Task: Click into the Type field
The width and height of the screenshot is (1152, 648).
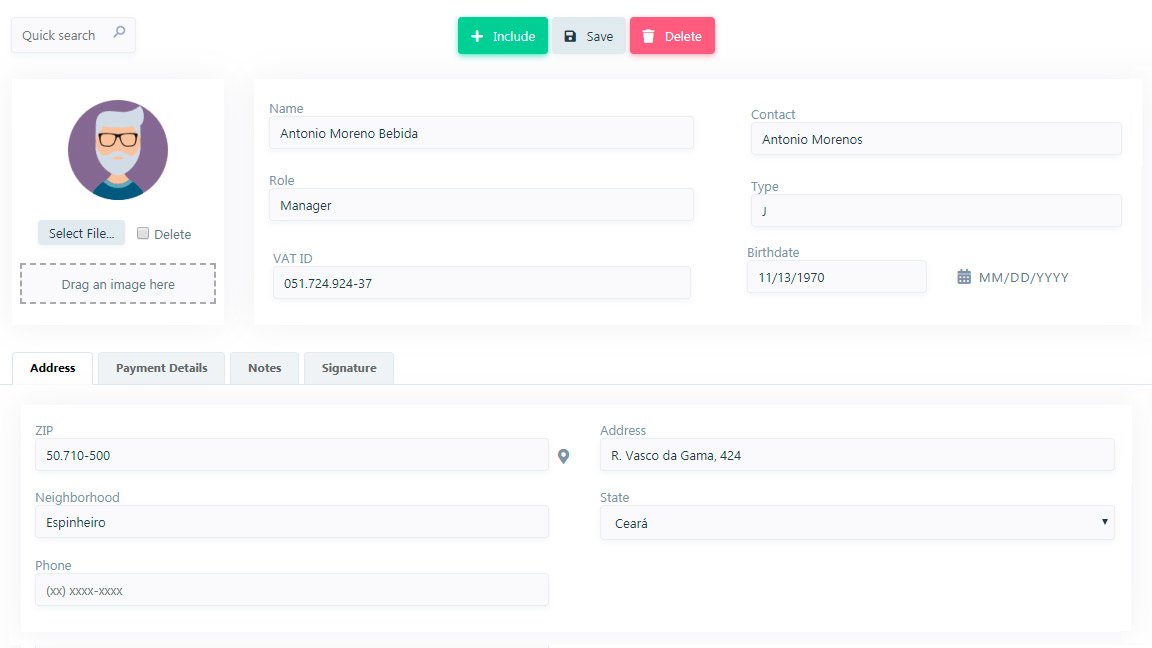Action: 935,211
